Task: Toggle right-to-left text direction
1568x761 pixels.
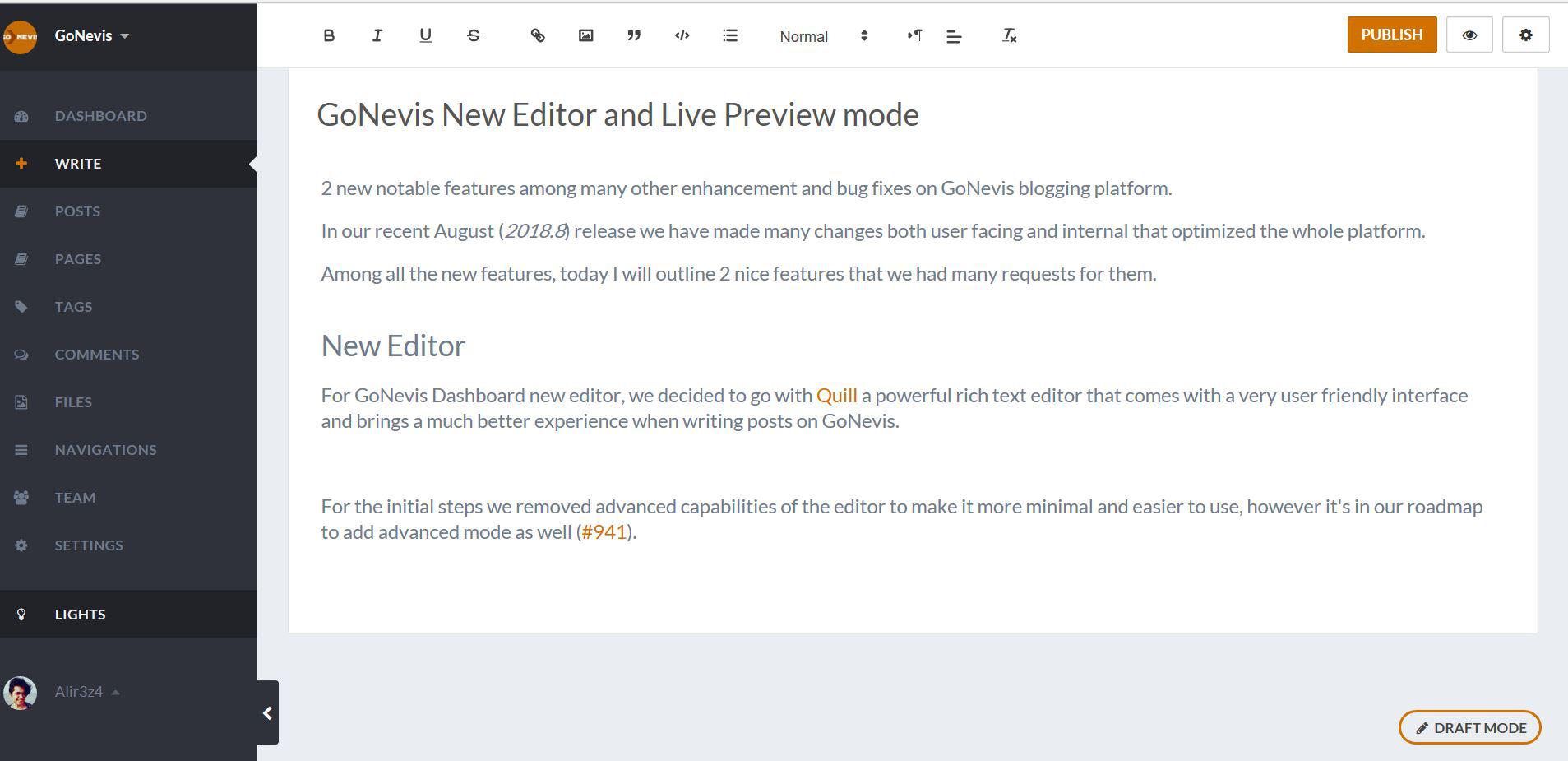Action: click(914, 35)
